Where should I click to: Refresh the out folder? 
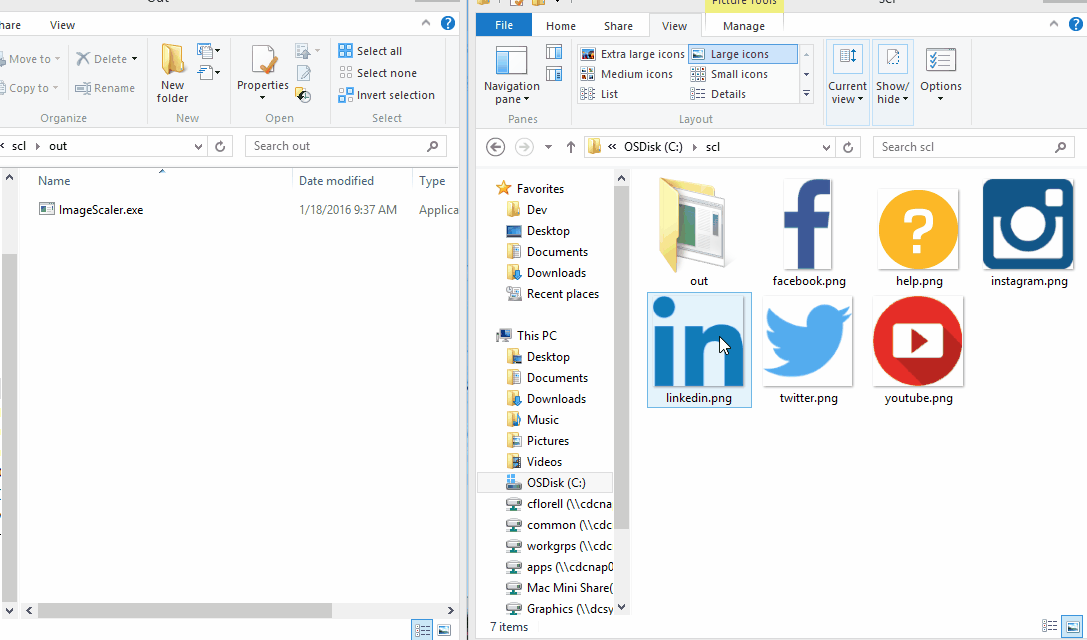pyautogui.click(x=220, y=146)
